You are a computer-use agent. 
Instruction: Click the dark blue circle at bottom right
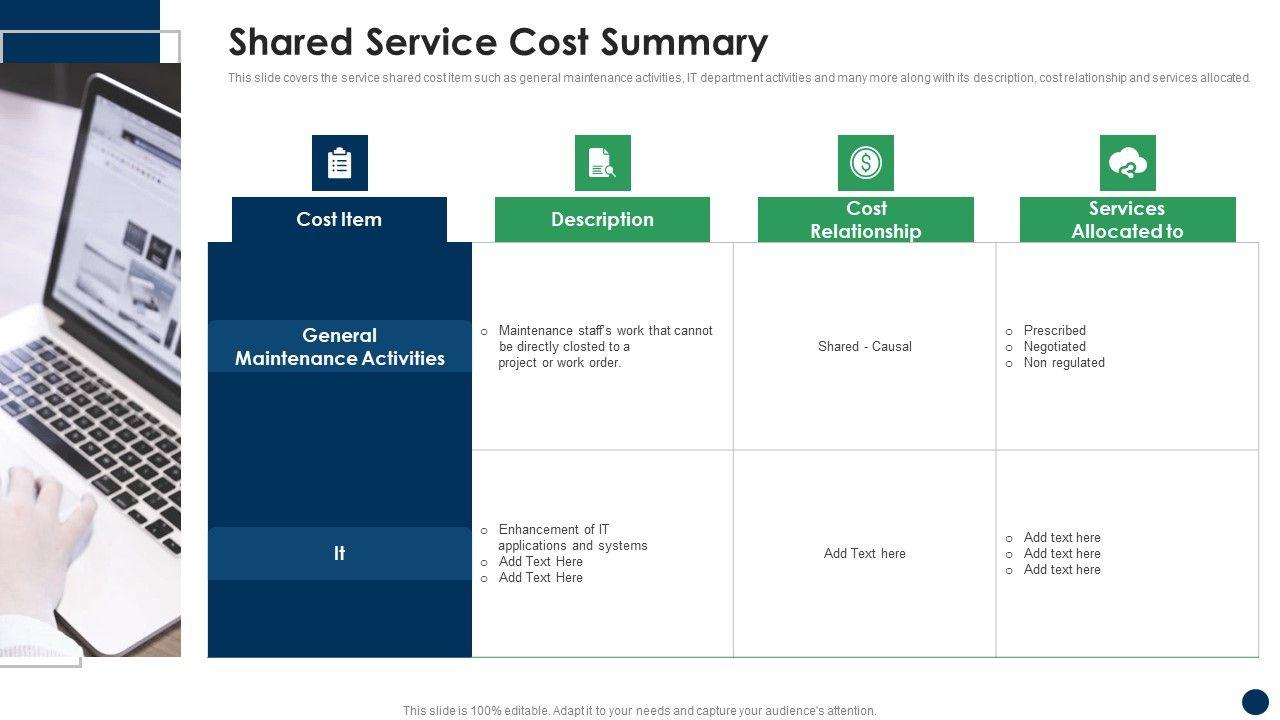coord(1255,702)
